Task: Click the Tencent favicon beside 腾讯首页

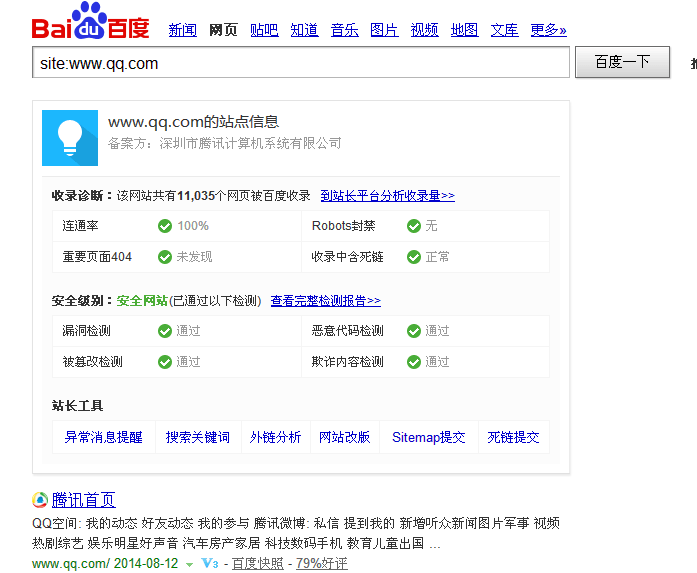Action: 40,500
